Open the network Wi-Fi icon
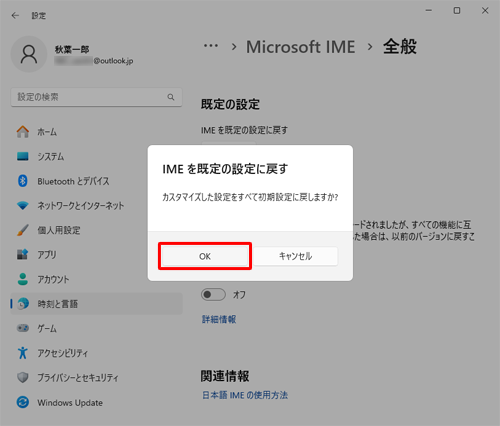The image size is (500, 426). (x=23, y=206)
